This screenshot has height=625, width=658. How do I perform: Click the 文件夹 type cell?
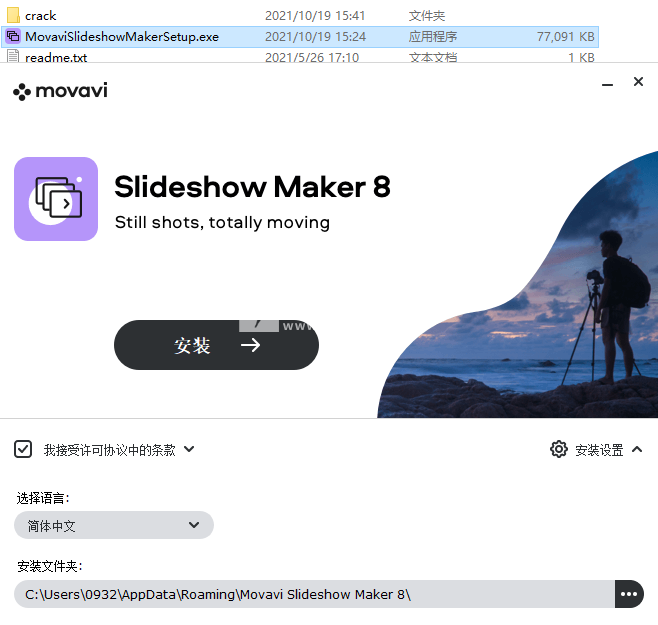click(x=427, y=16)
